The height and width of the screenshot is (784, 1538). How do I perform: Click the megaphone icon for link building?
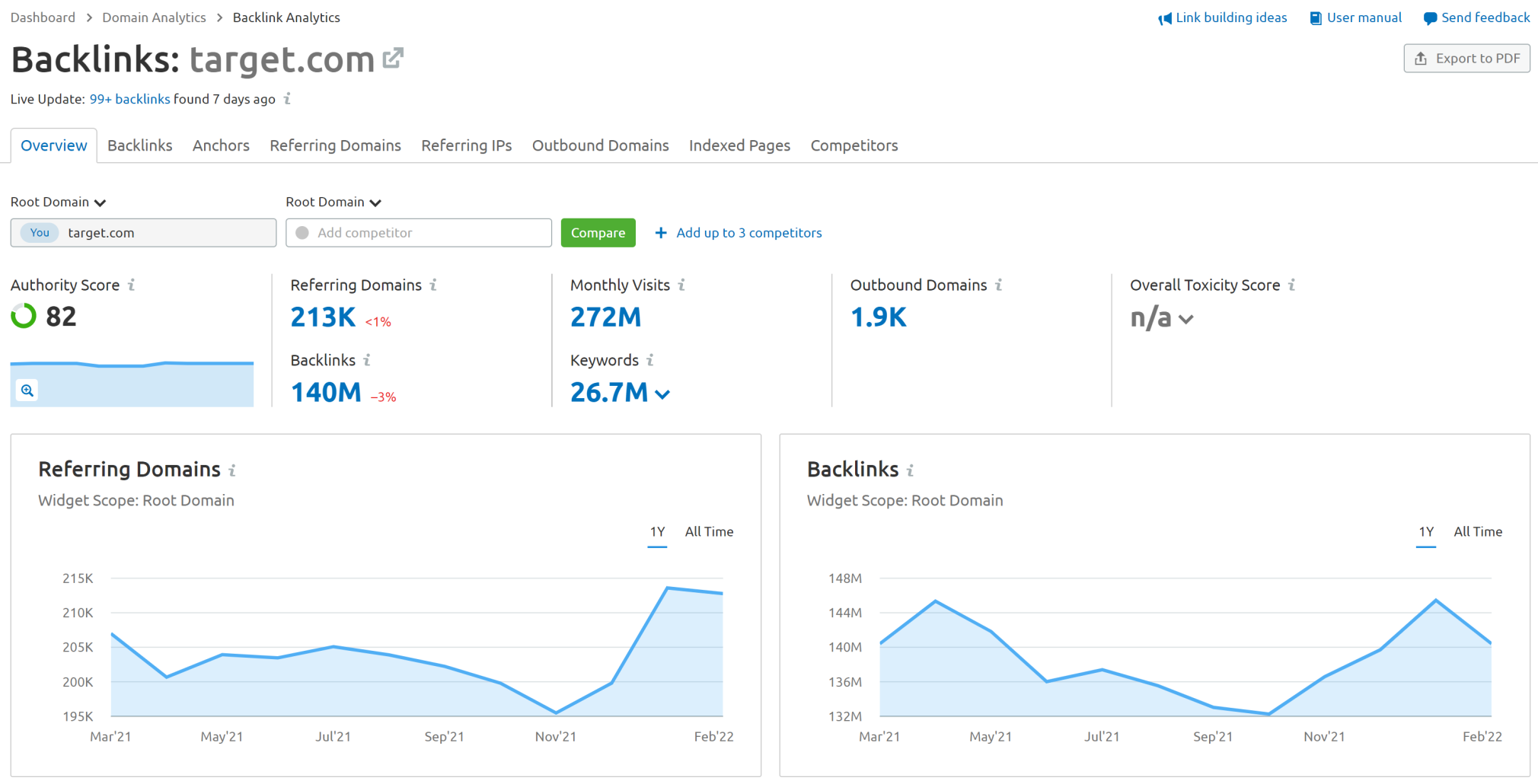click(x=1165, y=18)
